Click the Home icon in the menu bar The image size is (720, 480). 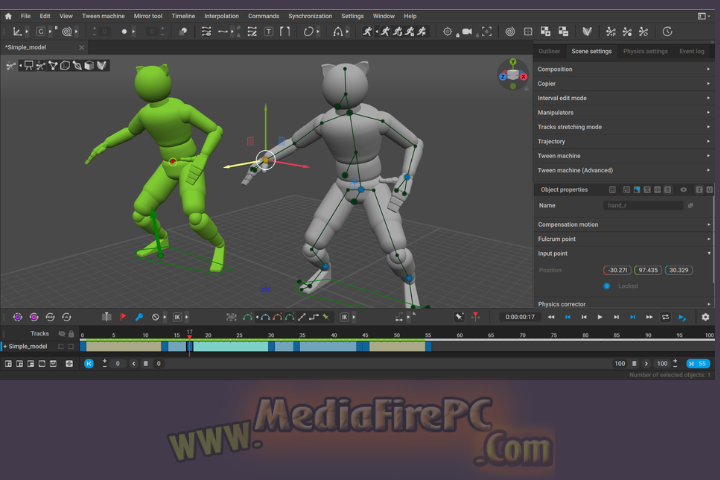click(x=8, y=16)
